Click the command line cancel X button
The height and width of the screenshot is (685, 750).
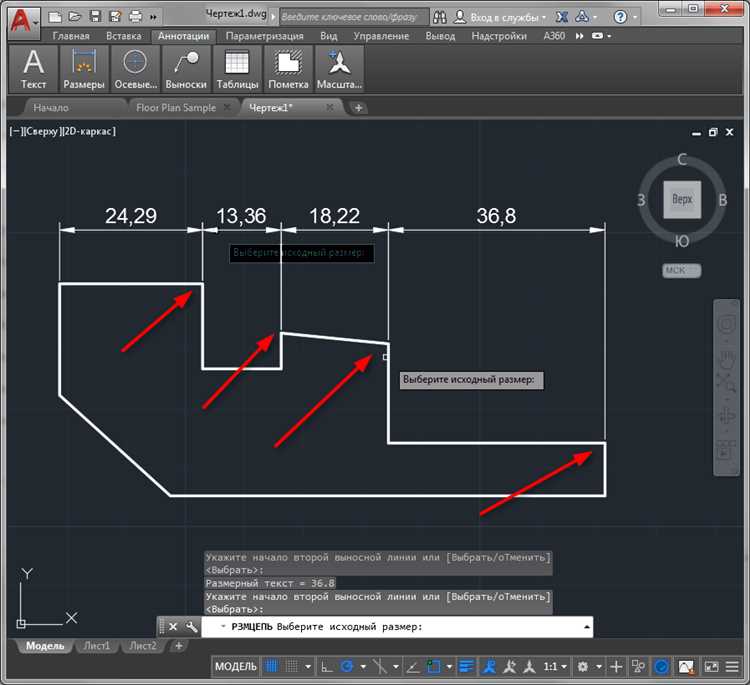173,627
